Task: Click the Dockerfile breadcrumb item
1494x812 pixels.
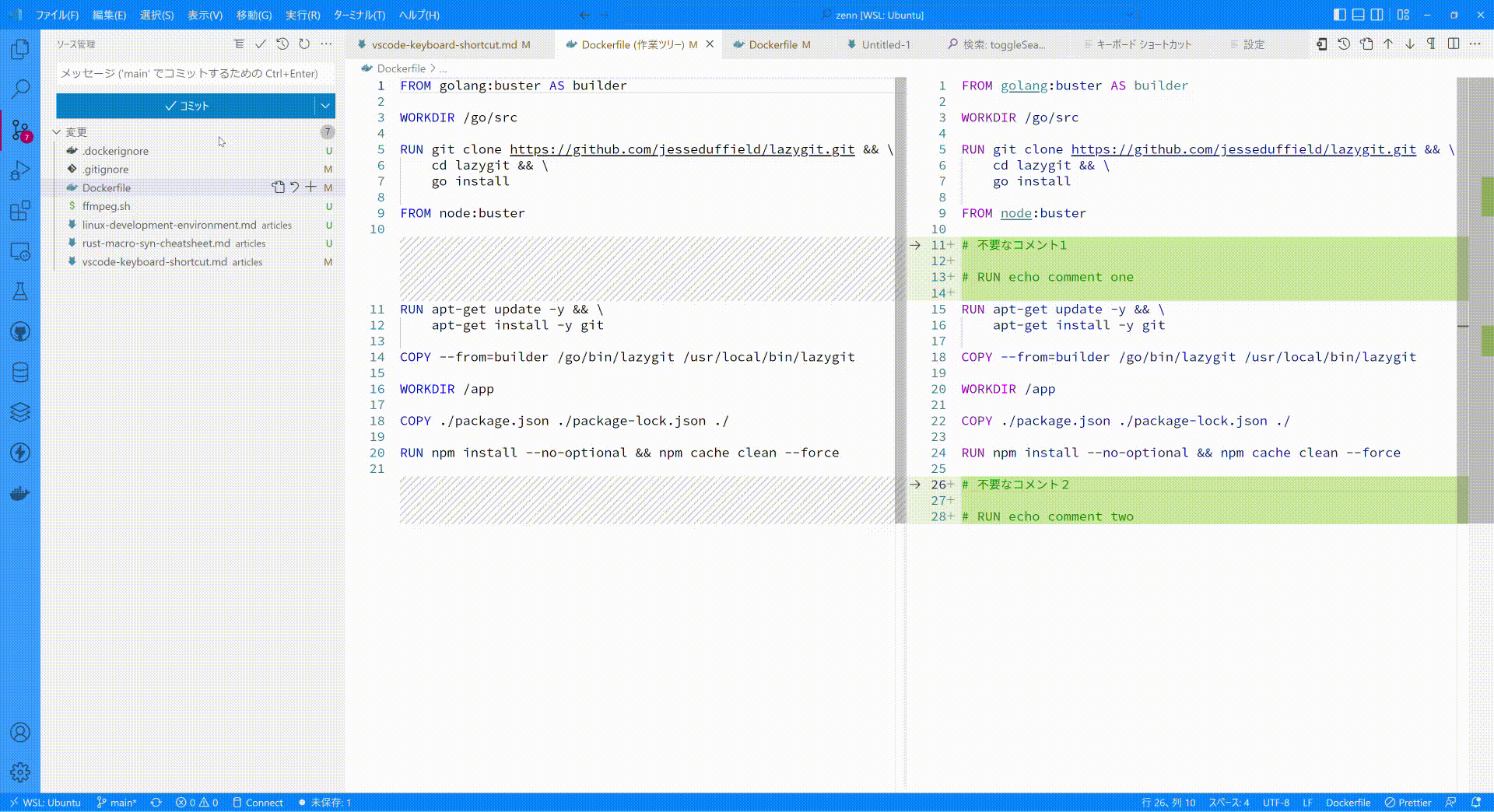Action: click(x=401, y=68)
